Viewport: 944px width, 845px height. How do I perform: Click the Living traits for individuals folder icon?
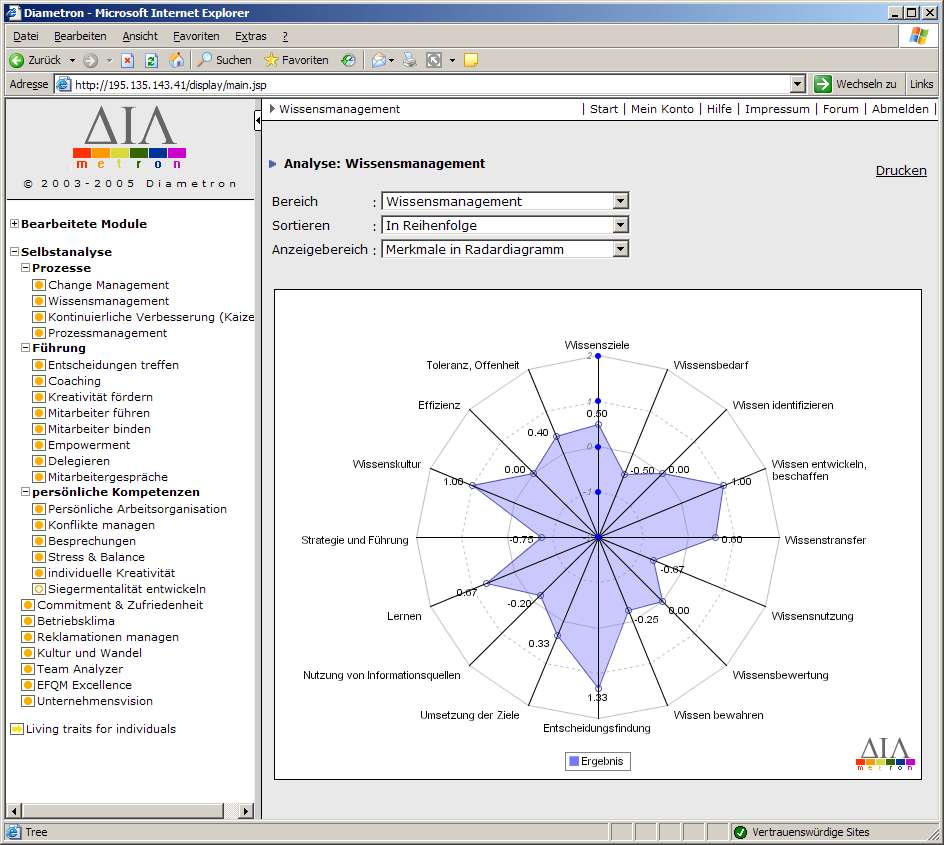tap(17, 729)
